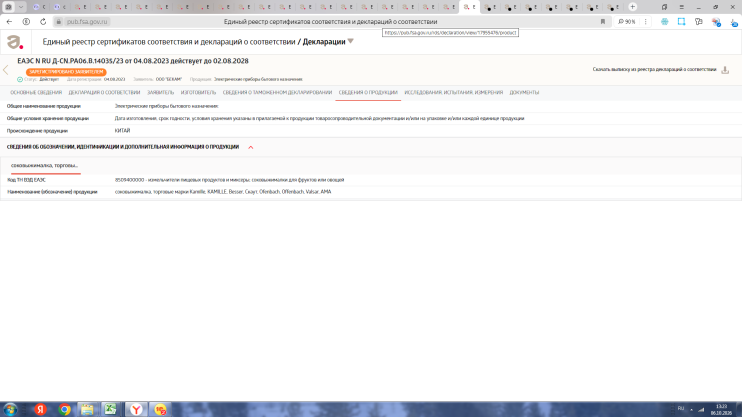
Task: Switch to the active tab's right neighbor
Action: 490,7
